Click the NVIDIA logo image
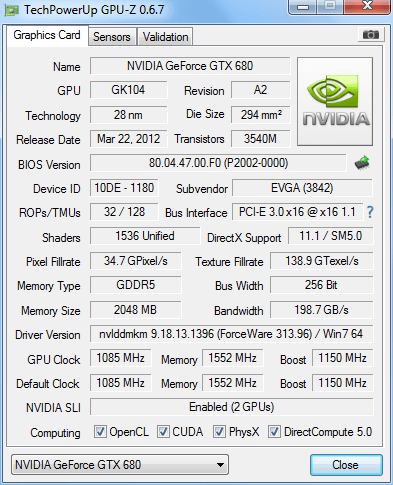Screen dimensions: 393x485 (335, 101)
